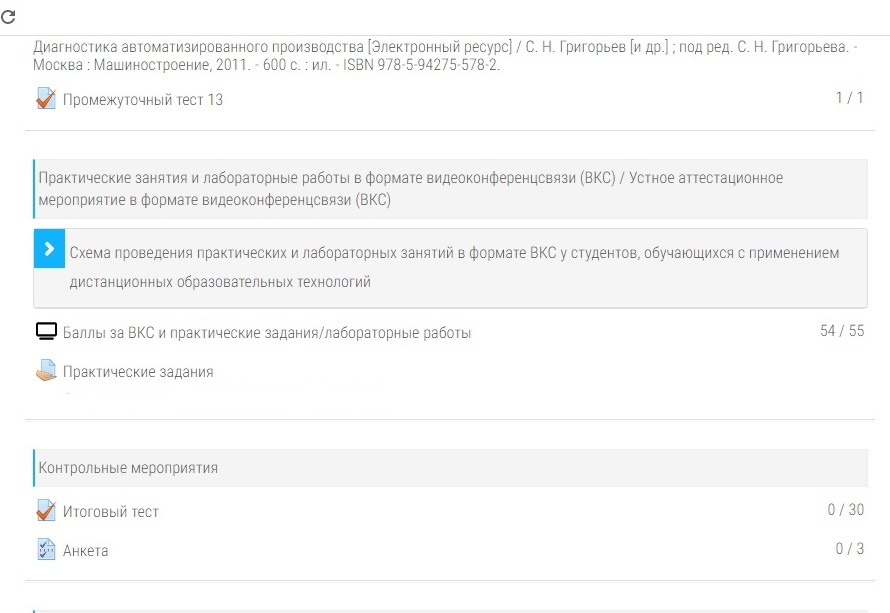Viewport: 890px width, 613px height.
Task: Open the Промежуточный тест 13 link
Action: [x=142, y=99]
